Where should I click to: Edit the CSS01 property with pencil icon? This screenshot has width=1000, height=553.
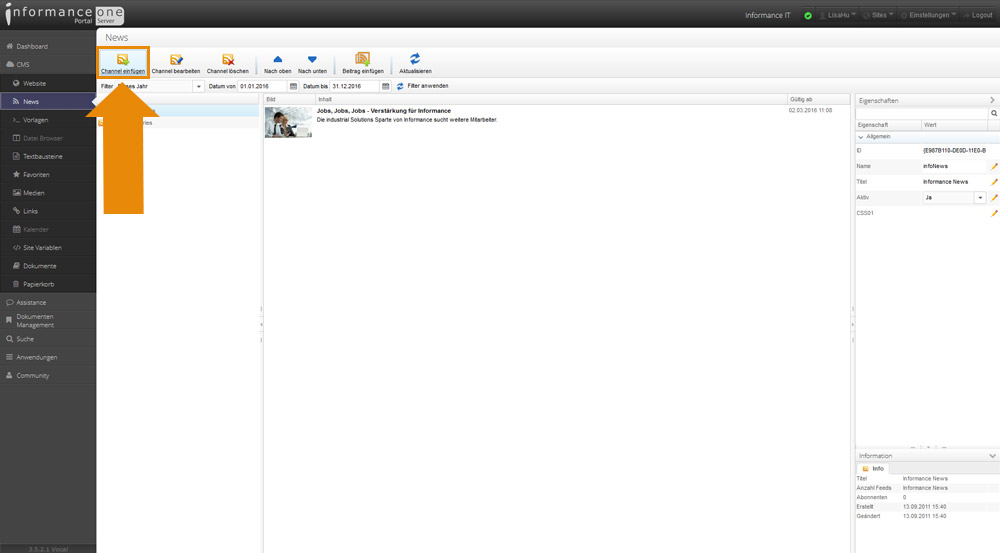point(994,213)
